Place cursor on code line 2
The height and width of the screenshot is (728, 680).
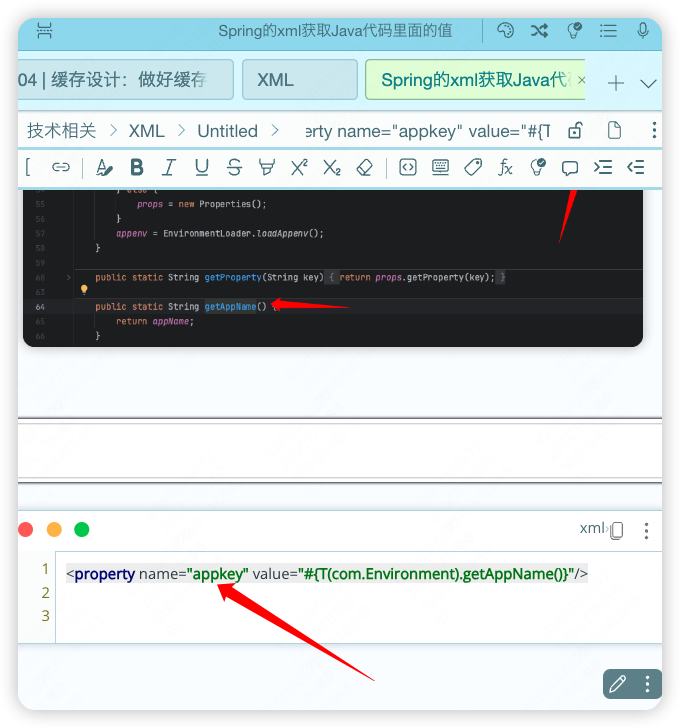[x=358, y=592]
